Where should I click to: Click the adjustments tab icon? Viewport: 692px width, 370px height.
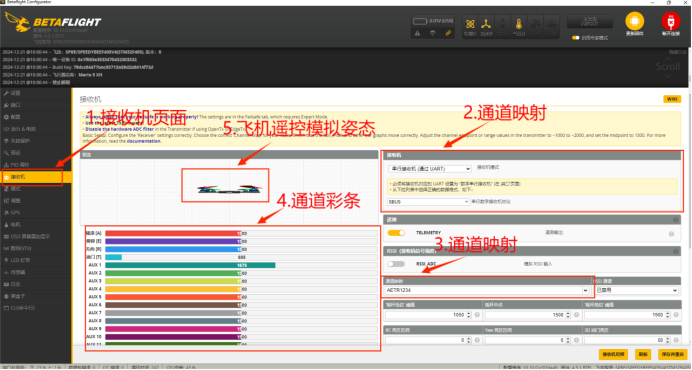(x=6, y=200)
